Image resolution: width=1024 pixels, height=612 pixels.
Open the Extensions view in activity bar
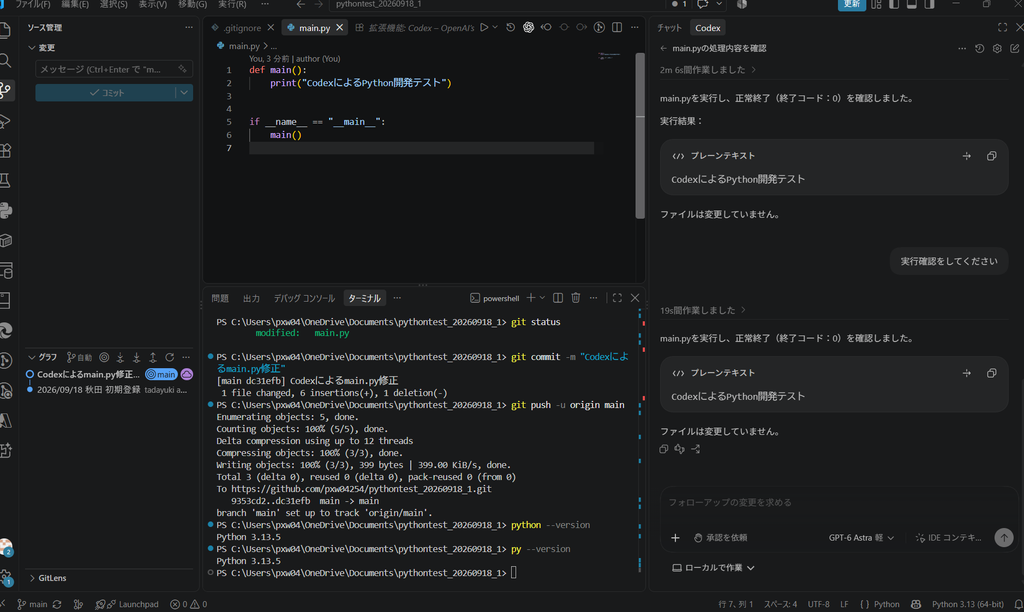[x=6, y=150]
